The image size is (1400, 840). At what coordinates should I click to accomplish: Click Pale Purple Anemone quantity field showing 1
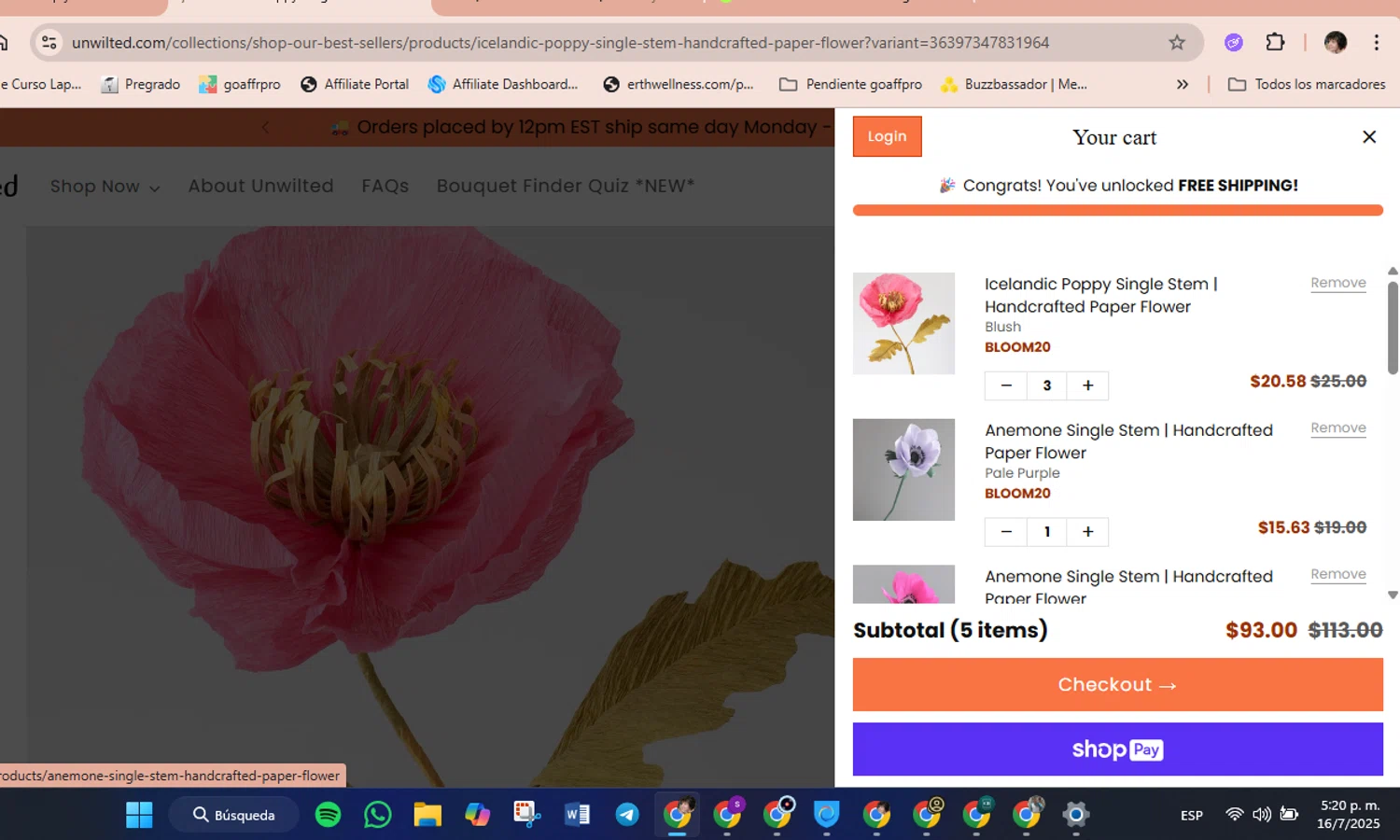[1047, 531]
